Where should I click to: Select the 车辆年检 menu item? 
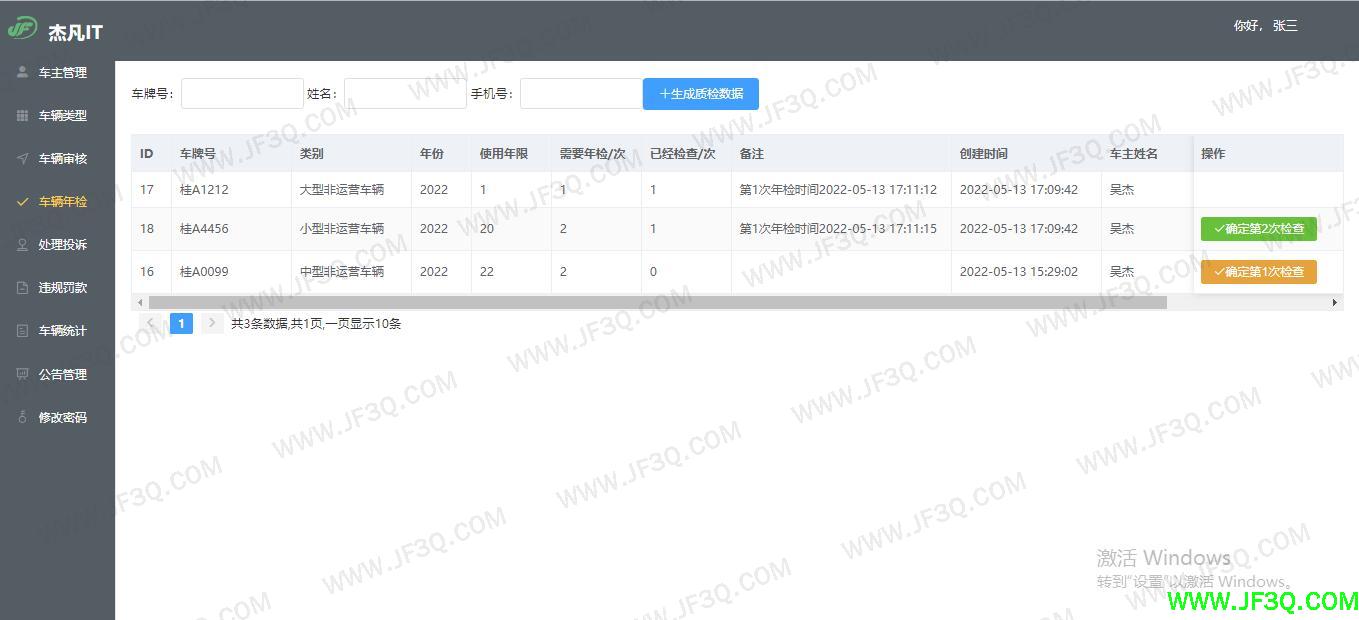tap(62, 202)
